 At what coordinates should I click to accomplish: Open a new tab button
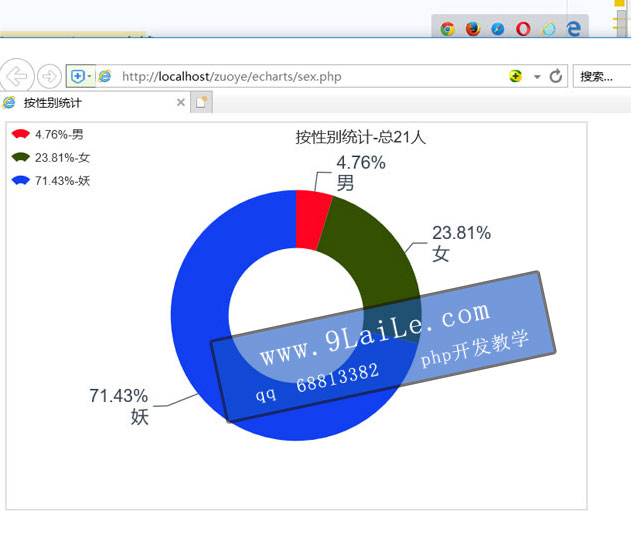(201, 102)
